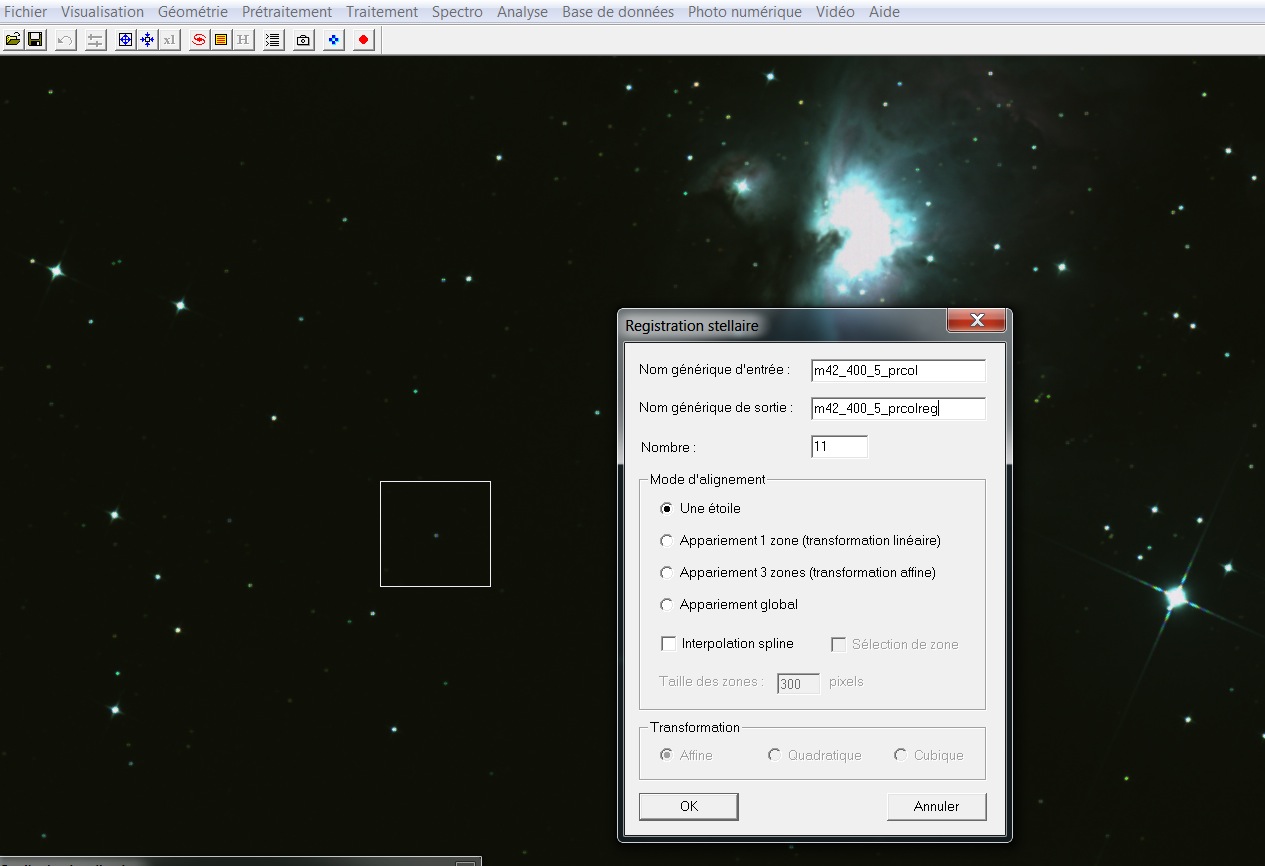Choose 'Appariement global' radio button
The image size is (1265, 866).
[x=667, y=605]
